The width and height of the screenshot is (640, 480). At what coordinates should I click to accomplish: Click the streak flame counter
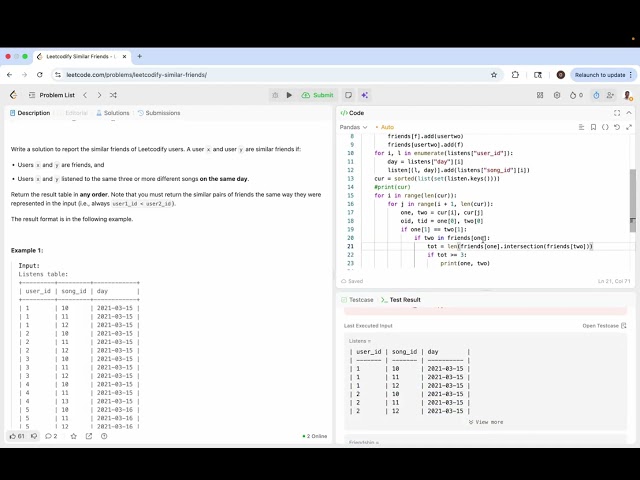pyautogui.click(x=576, y=95)
